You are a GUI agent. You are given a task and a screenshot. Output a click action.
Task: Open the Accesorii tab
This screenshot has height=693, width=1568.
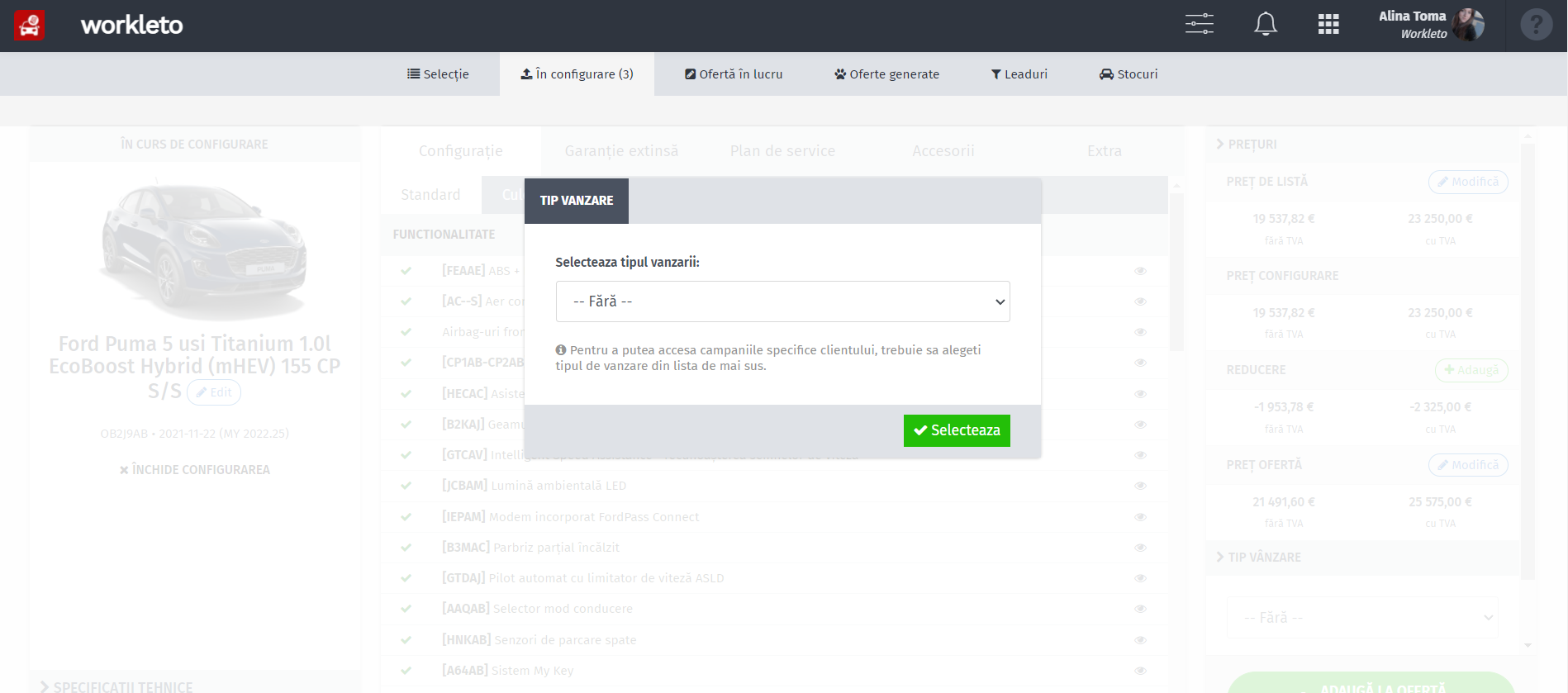pyautogui.click(x=943, y=151)
